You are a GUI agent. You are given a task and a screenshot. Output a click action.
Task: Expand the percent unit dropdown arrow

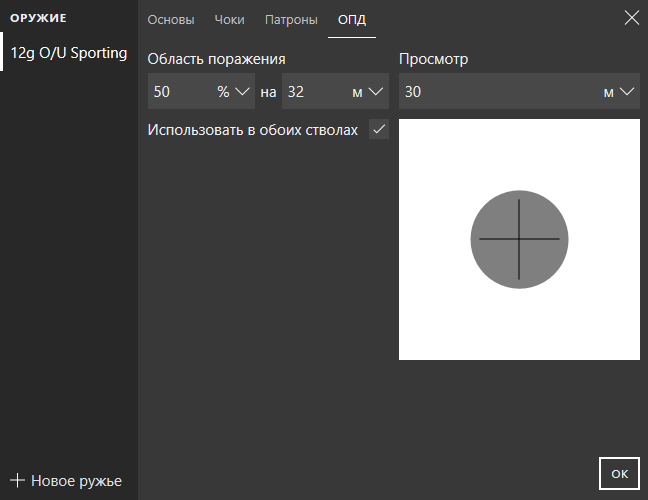tap(242, 91)
